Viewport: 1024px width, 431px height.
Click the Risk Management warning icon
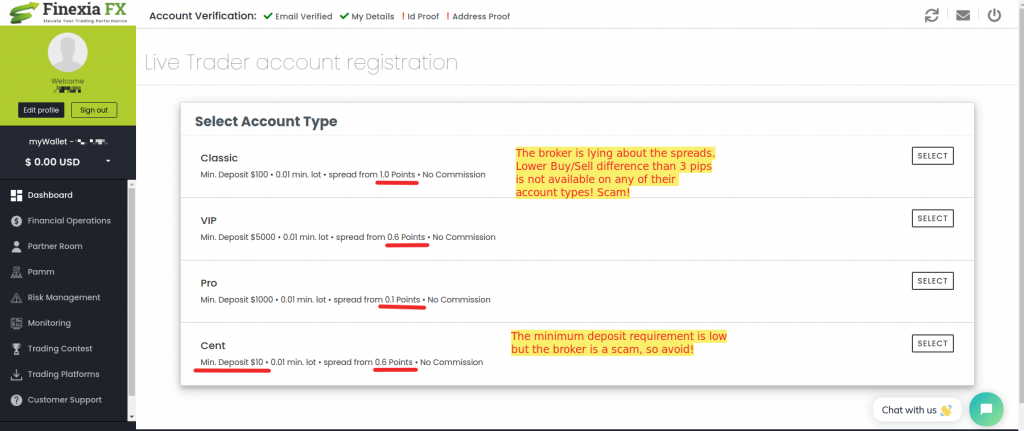[x=17, y=298]
